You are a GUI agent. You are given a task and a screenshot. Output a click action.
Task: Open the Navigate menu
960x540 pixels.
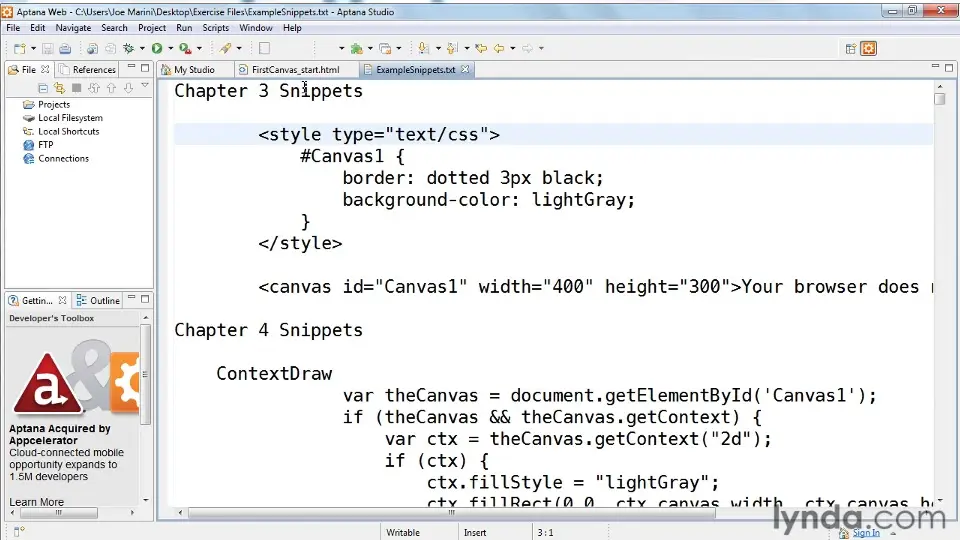pos(73,28)
